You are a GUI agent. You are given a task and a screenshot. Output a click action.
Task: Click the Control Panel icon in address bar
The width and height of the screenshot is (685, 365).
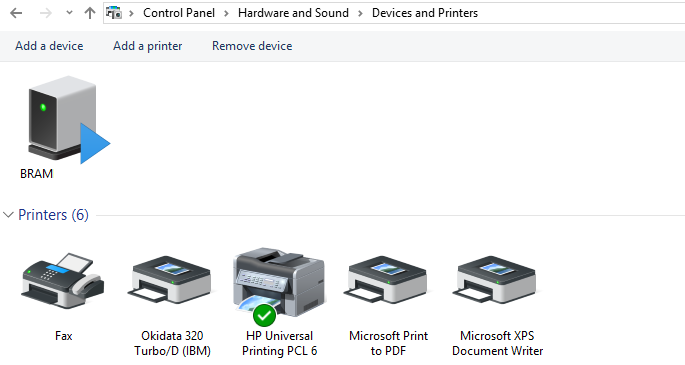pos(114,13)
